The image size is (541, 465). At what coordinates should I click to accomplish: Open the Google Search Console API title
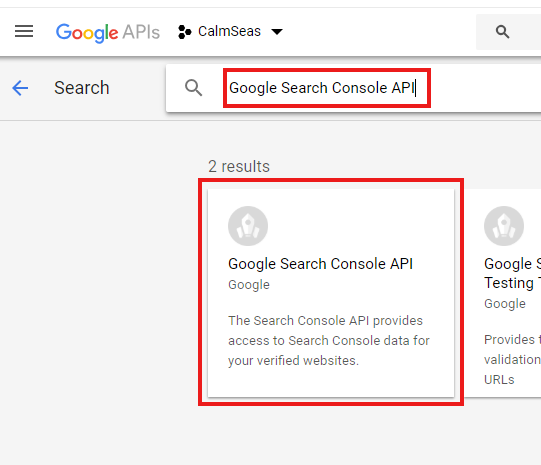[x=320, y=264]
